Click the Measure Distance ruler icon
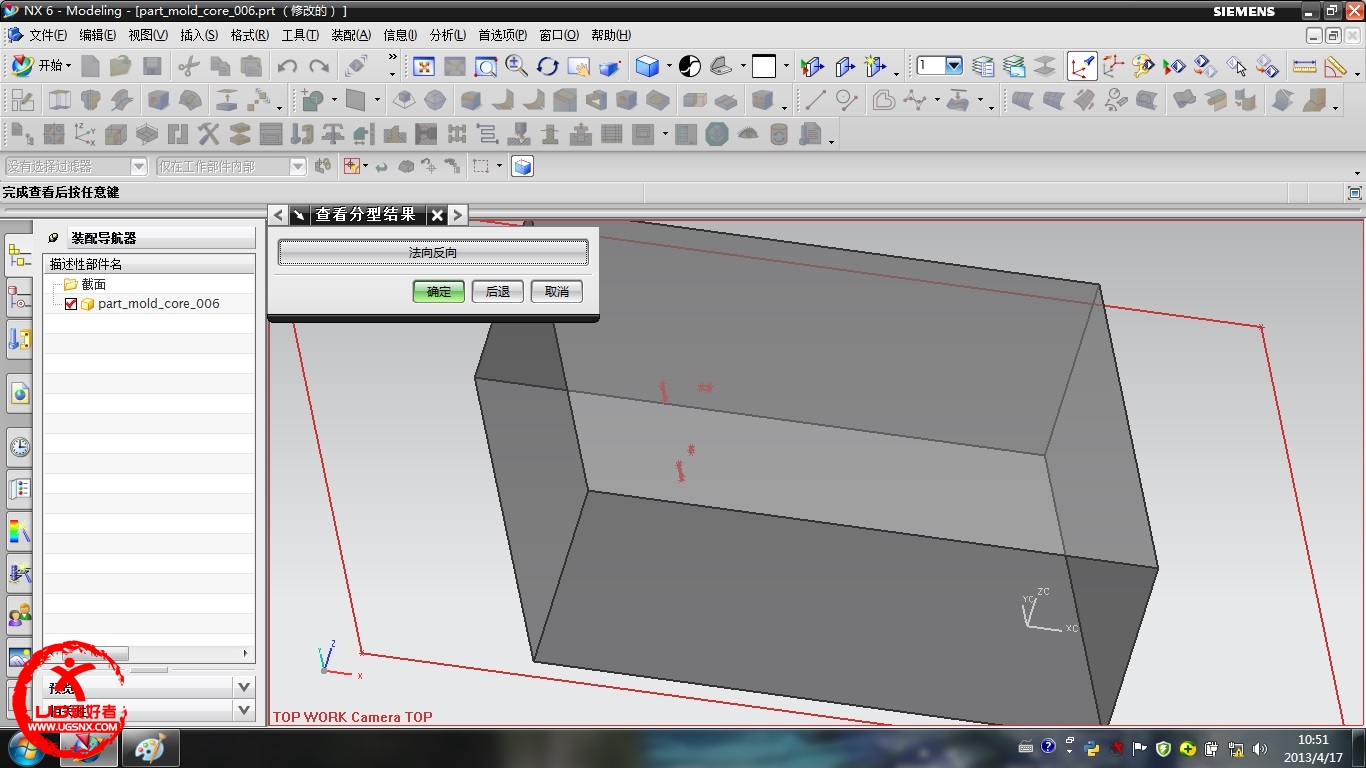The width and height of the screenshot is (1366, 768). [1304, 67]
